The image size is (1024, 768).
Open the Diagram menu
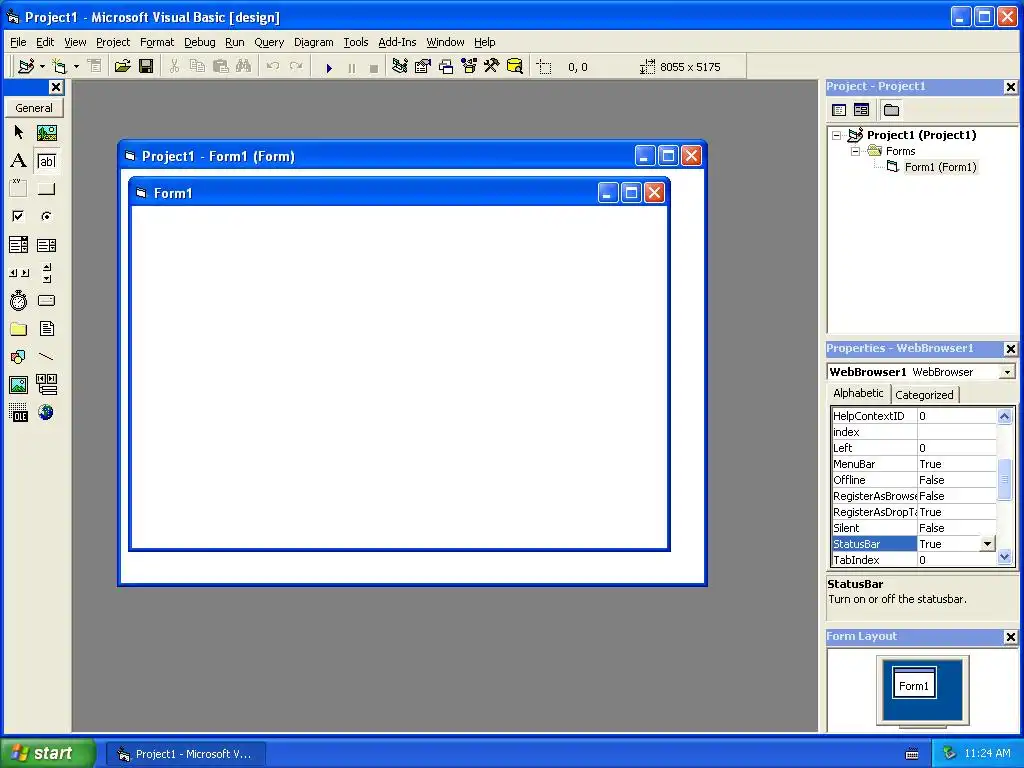313,42
